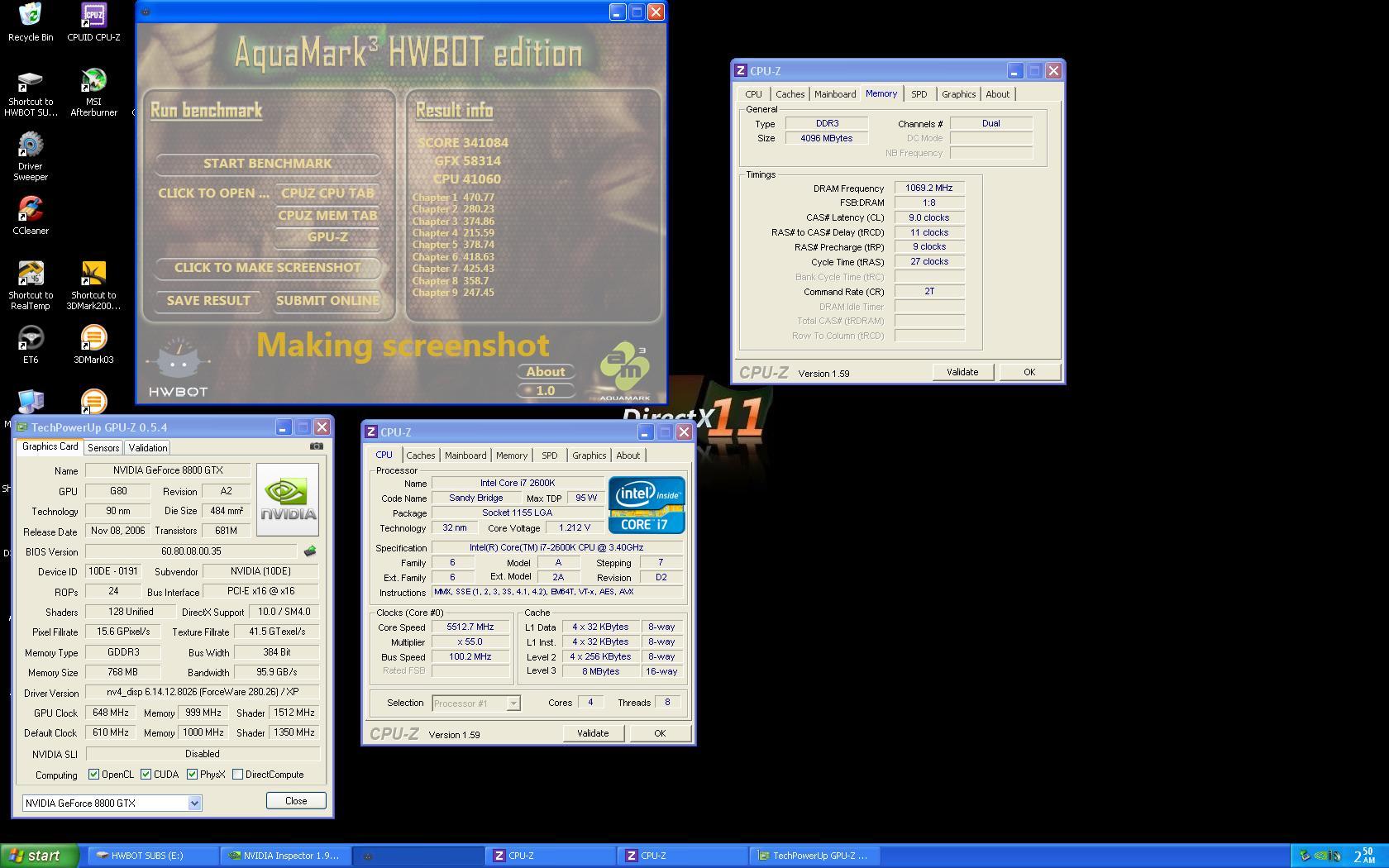The width and height of the screenshot is (1389, 868).
Task: Switch to Validation tab in GPU-Z
Action: 148,447
